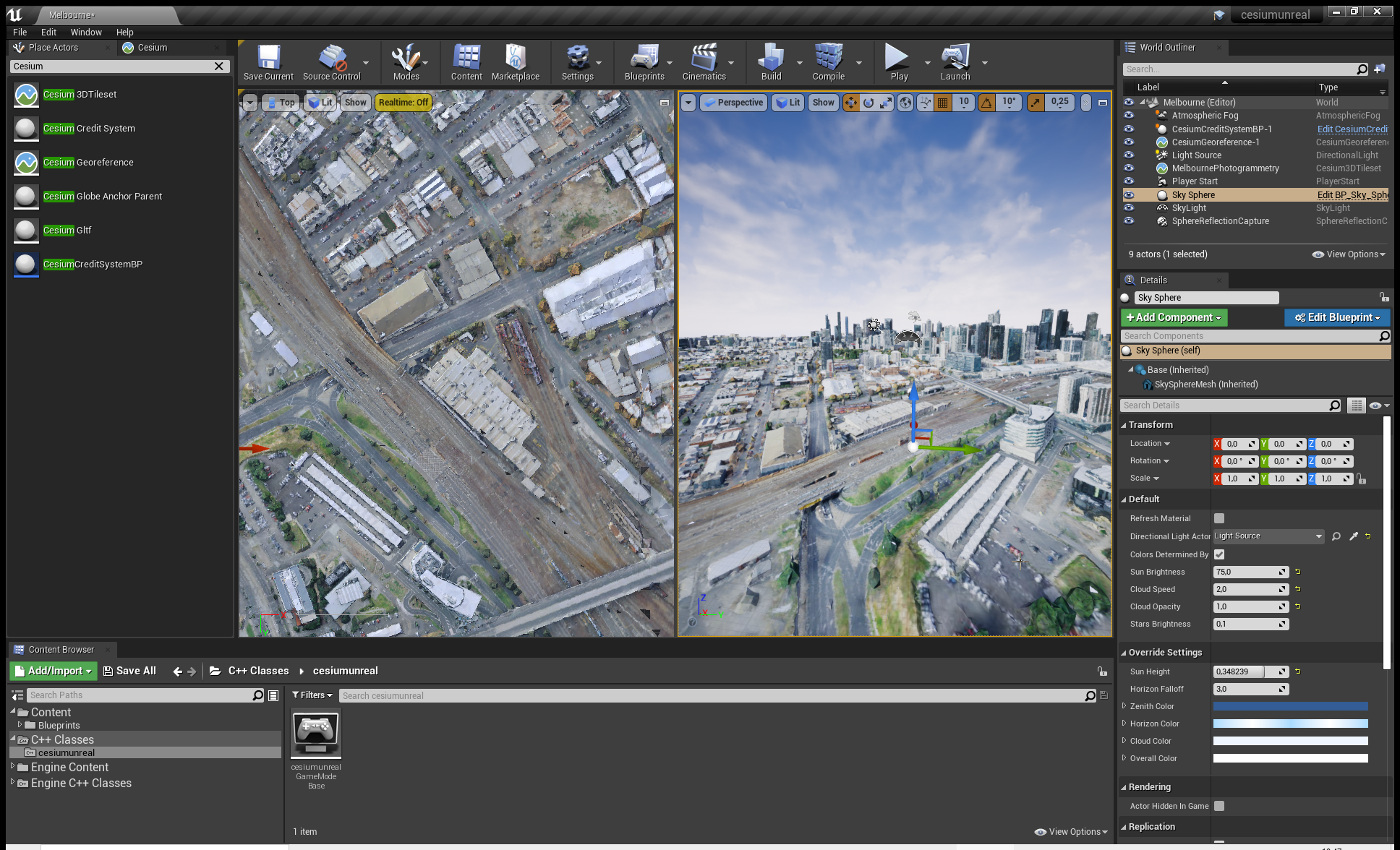This screenshot has height=850, width=1400.
Task: Click the Edit Blueprint button
Action: tap(1336, 317)
